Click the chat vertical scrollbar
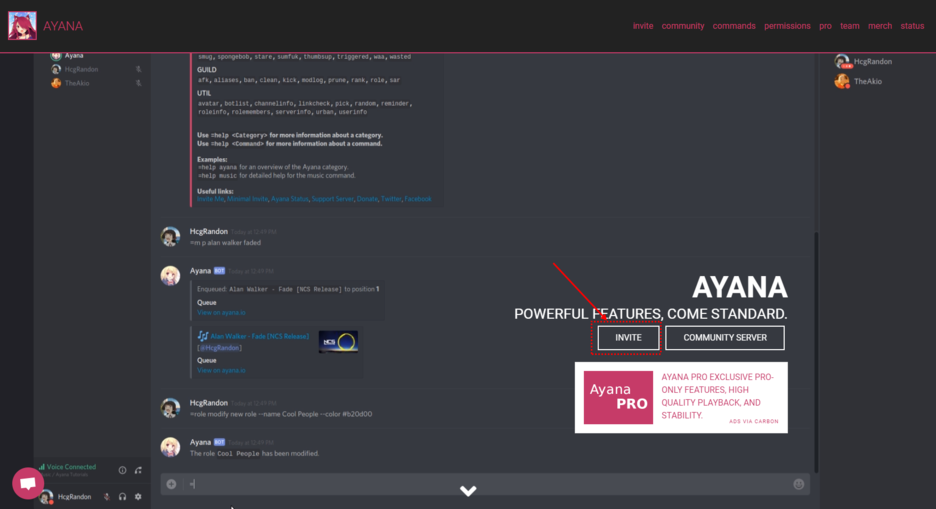Image resolution: width=936 pixels, height=509 pixels. click(816, 352)
